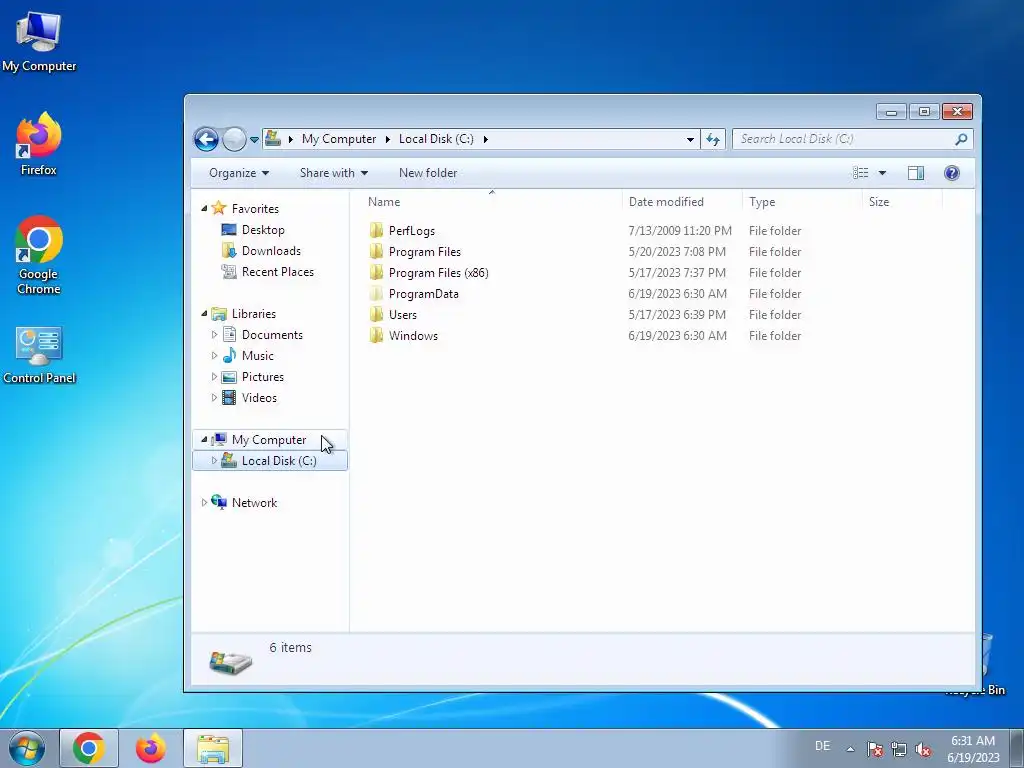This screenshot has width=1024, height=768.
Task: Open Downloads under Favorites
Action: click(271, 251)
